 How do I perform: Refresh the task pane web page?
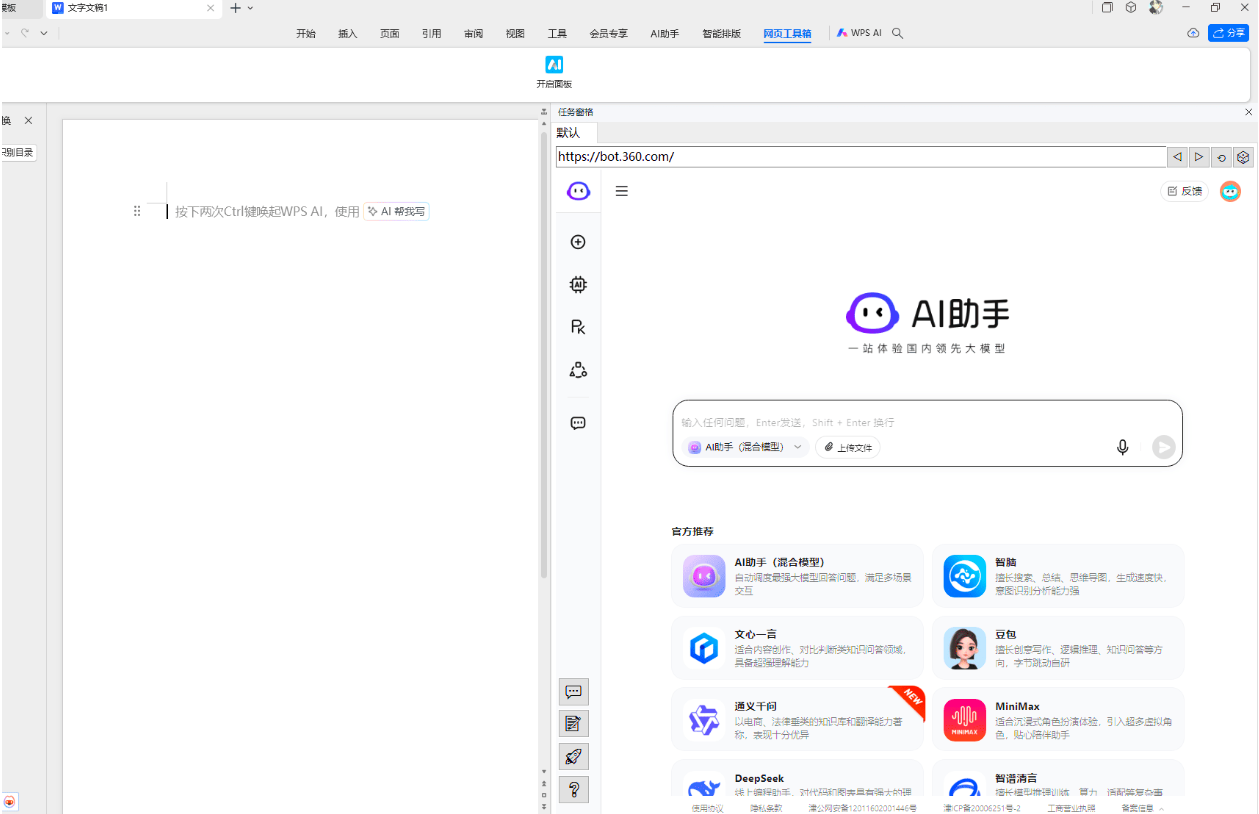[1222, 157]
